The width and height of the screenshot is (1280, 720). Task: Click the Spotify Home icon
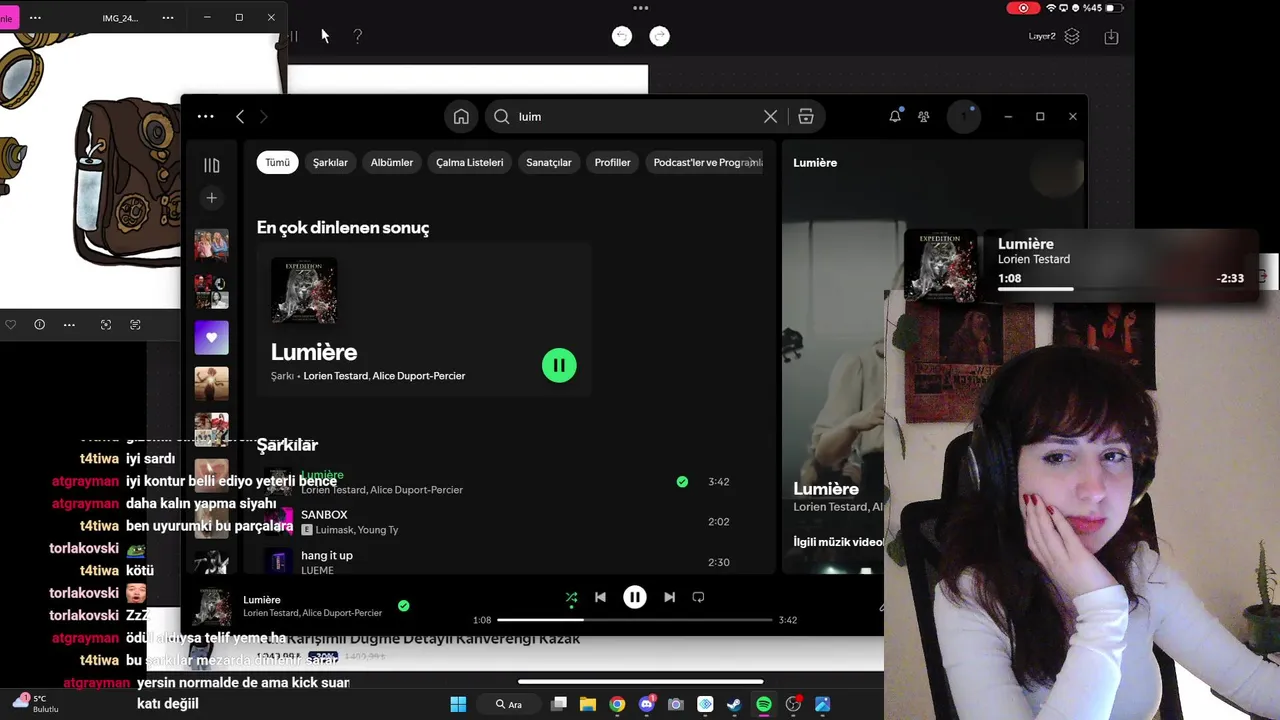pos(461,116)
